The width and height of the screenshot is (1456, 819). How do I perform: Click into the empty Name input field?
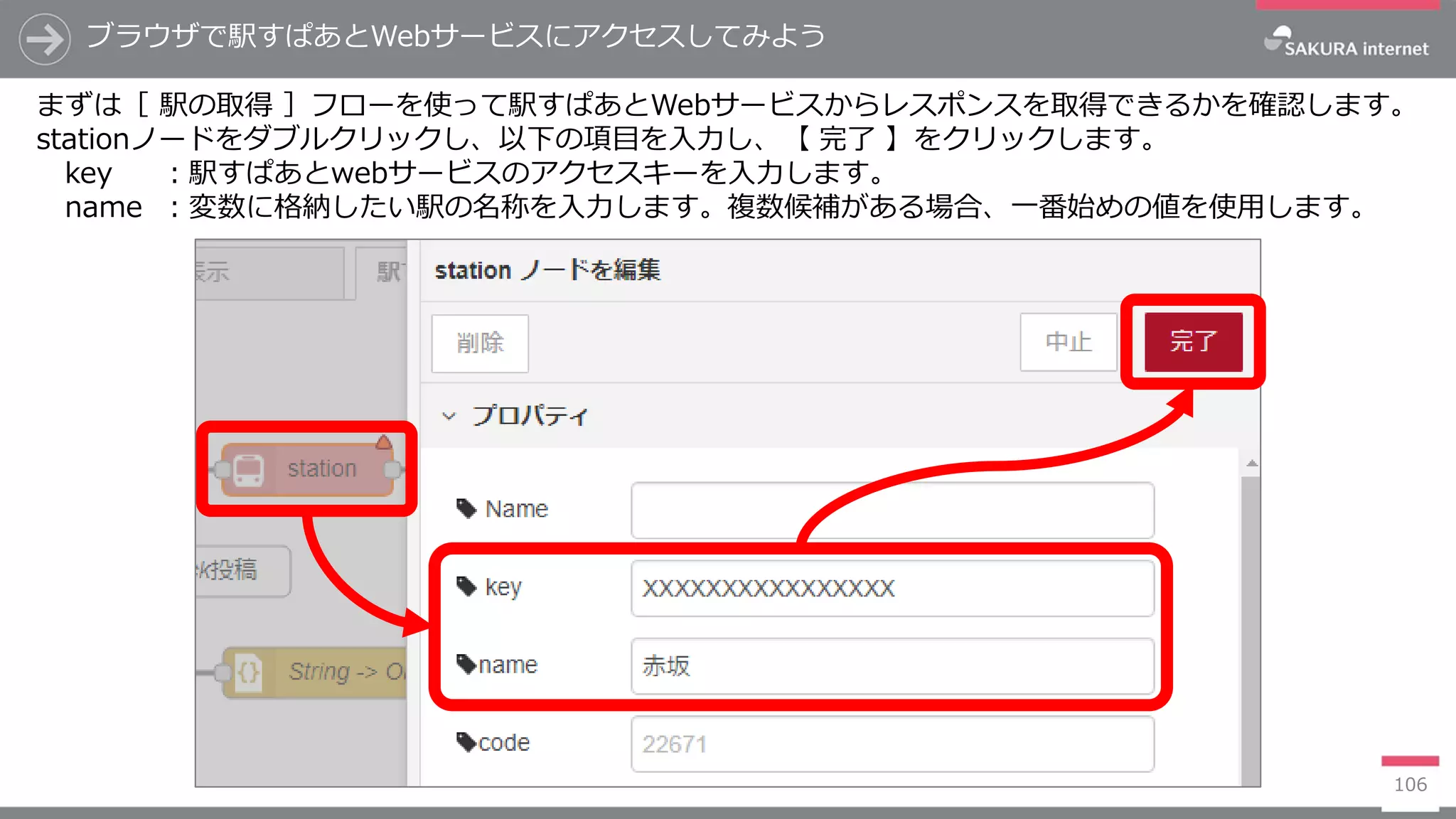(x=892, y=510)
